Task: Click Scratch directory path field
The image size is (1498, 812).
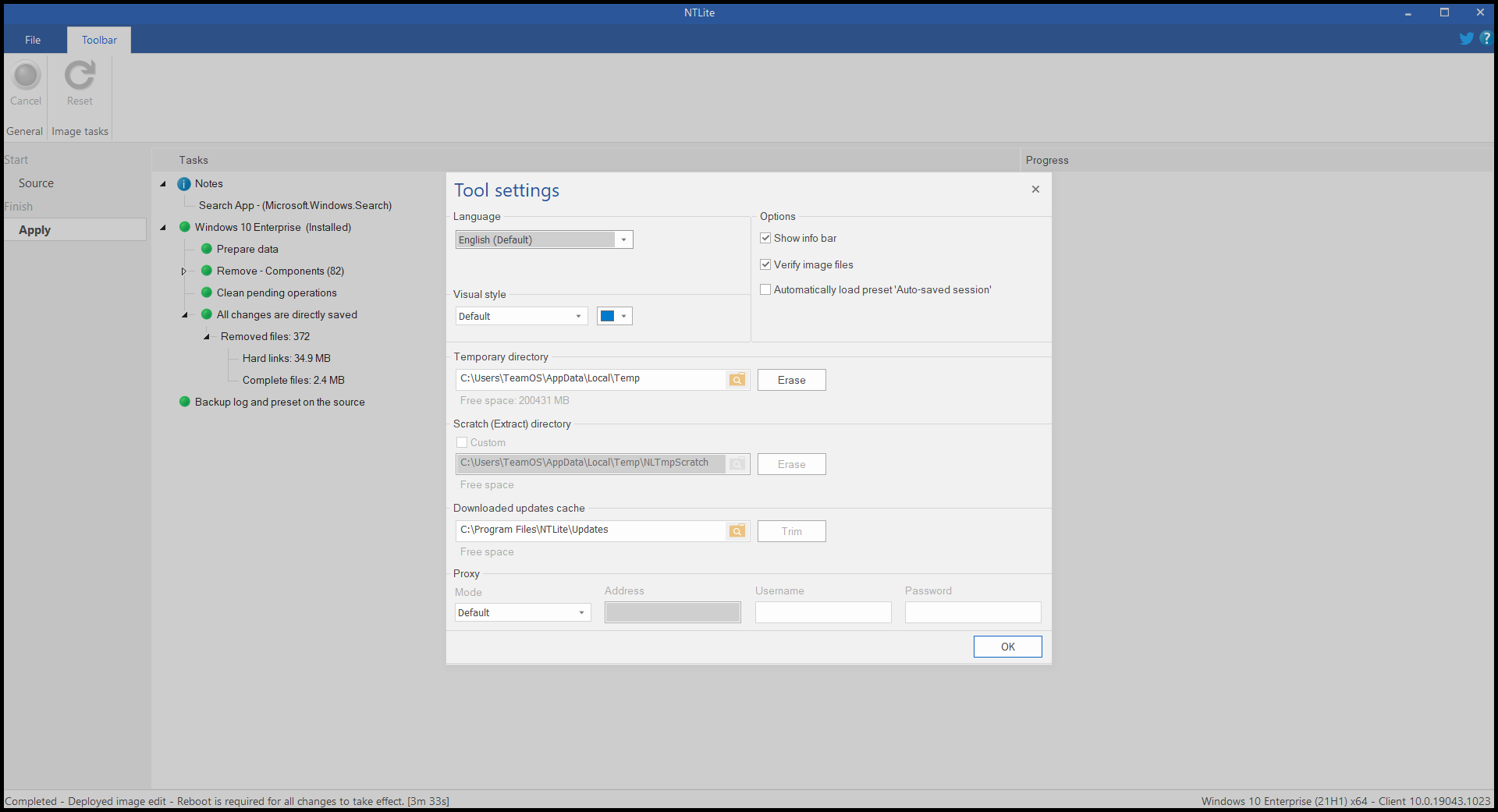Action: 591,463
